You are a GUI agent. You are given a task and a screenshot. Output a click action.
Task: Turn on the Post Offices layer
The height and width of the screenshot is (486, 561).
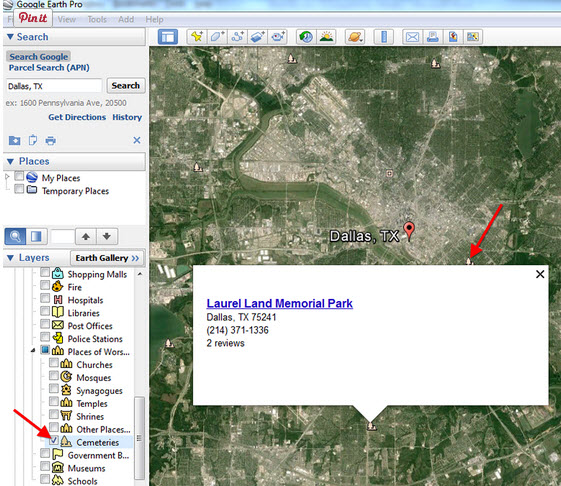[x=45, y=324]
